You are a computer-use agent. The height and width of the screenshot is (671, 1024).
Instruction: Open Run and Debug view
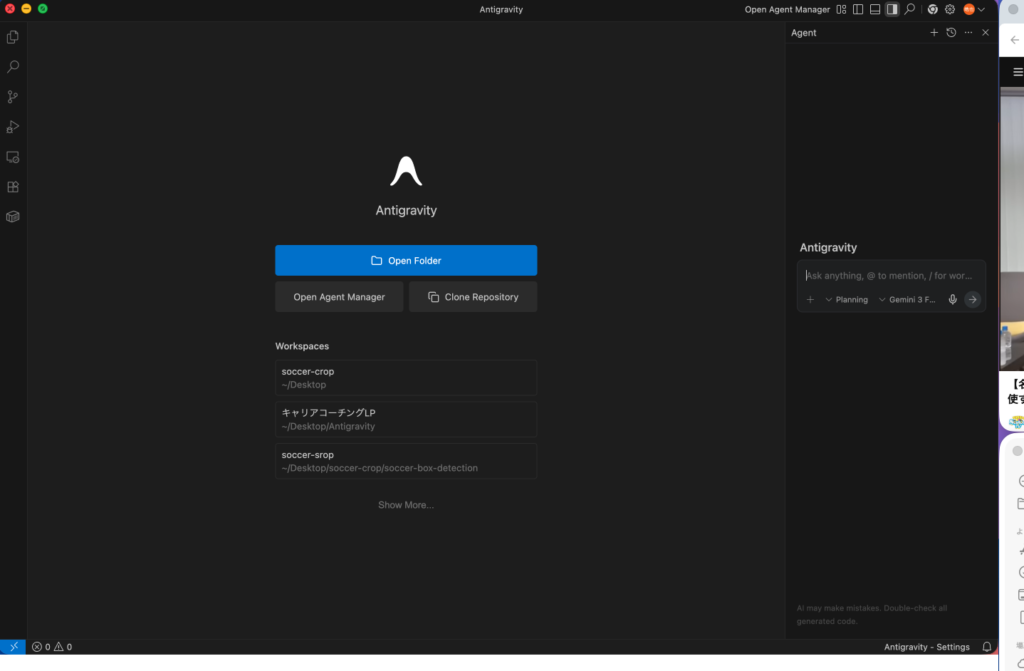click(x=13, y=127)
